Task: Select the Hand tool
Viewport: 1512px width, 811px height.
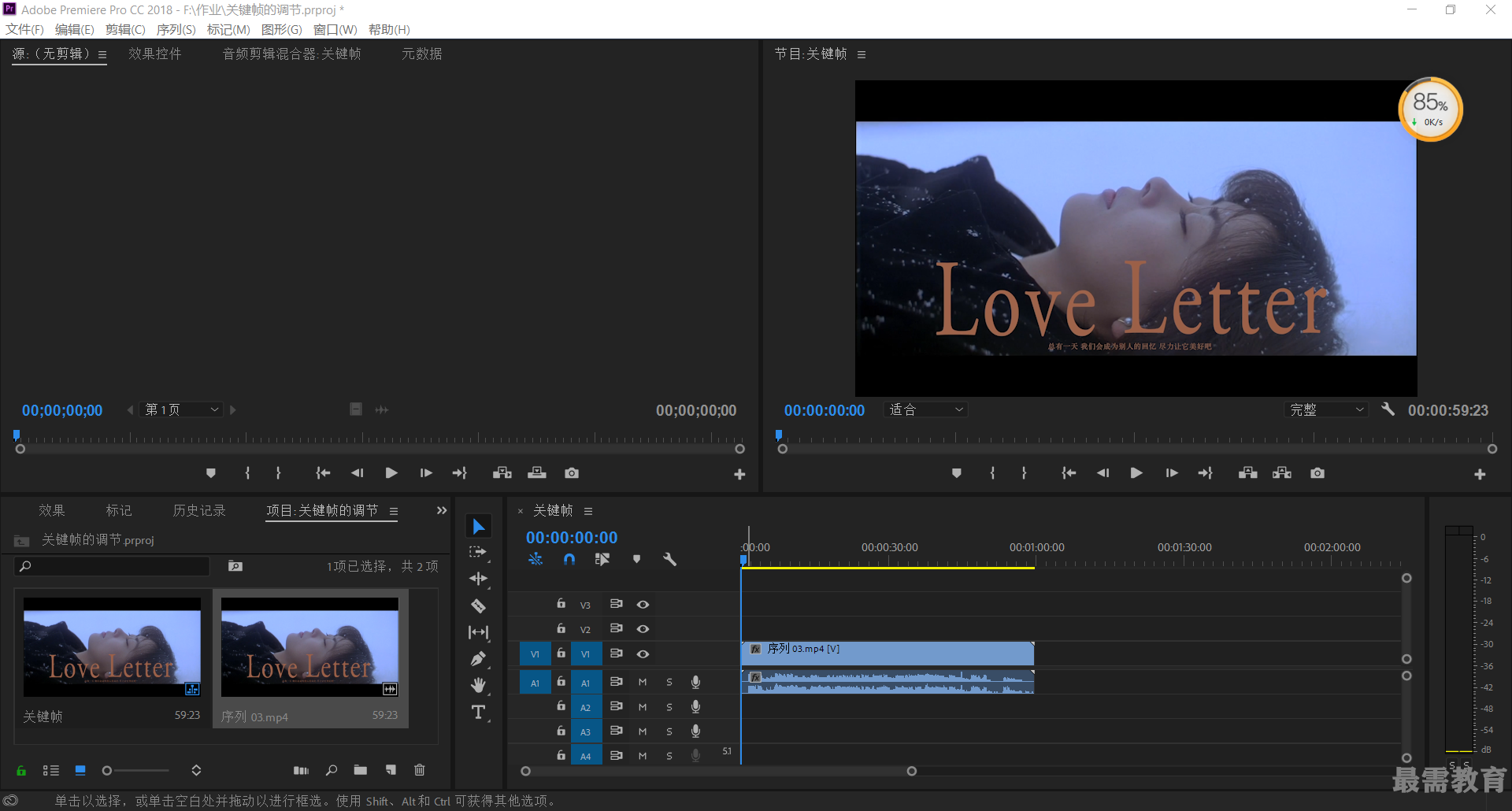Action: click(x=478, y=685)
